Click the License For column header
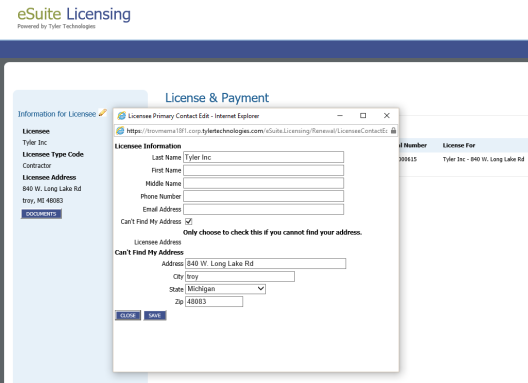The height and width of the screenshot is (383, 528). (x=459, y=145)
